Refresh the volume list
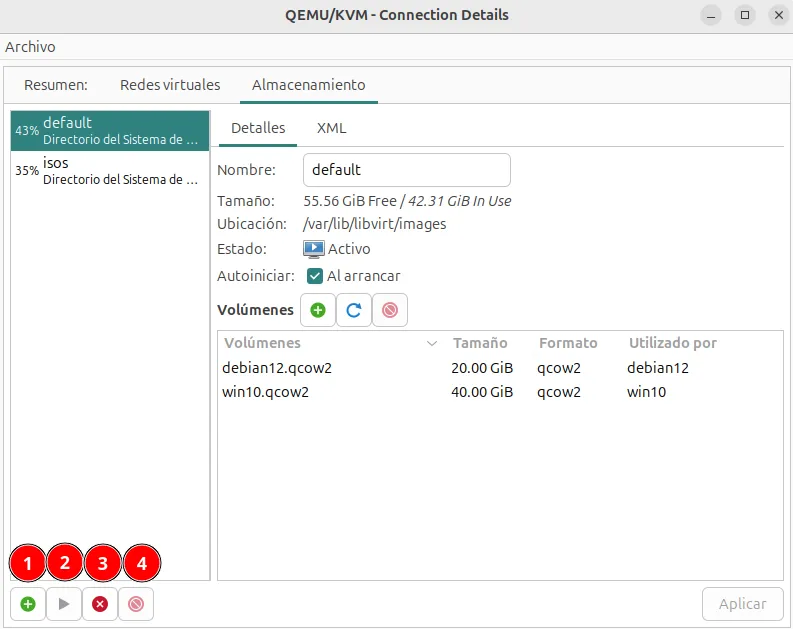Screen dimensions: 793x629 [x=353, y=310]
